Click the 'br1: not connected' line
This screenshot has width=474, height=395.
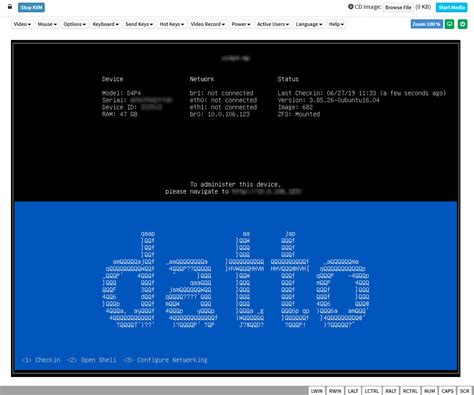click(222, 93)
